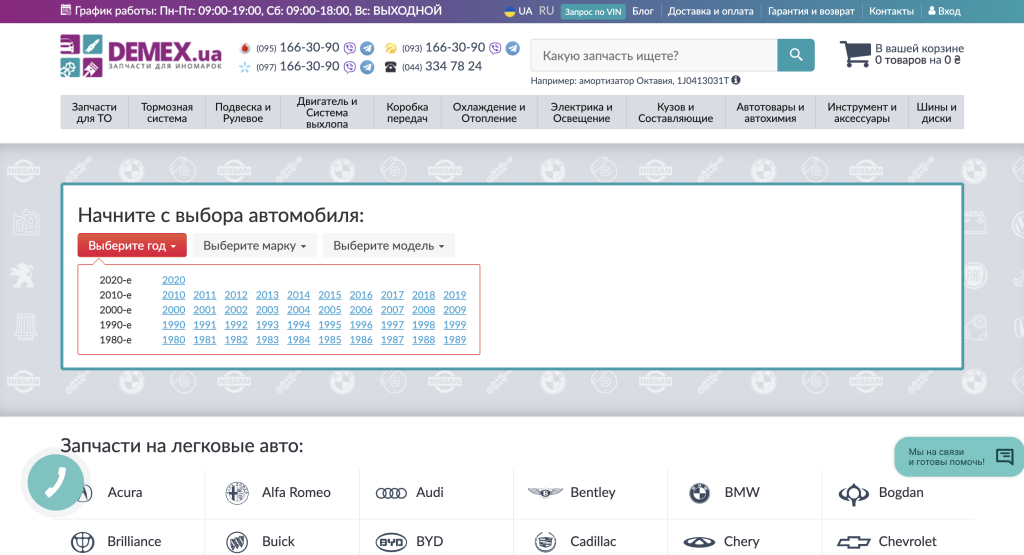This screenshot has width=1024, height=555.
Task: Open the Выберите модель dropdown
Action: 389,246
